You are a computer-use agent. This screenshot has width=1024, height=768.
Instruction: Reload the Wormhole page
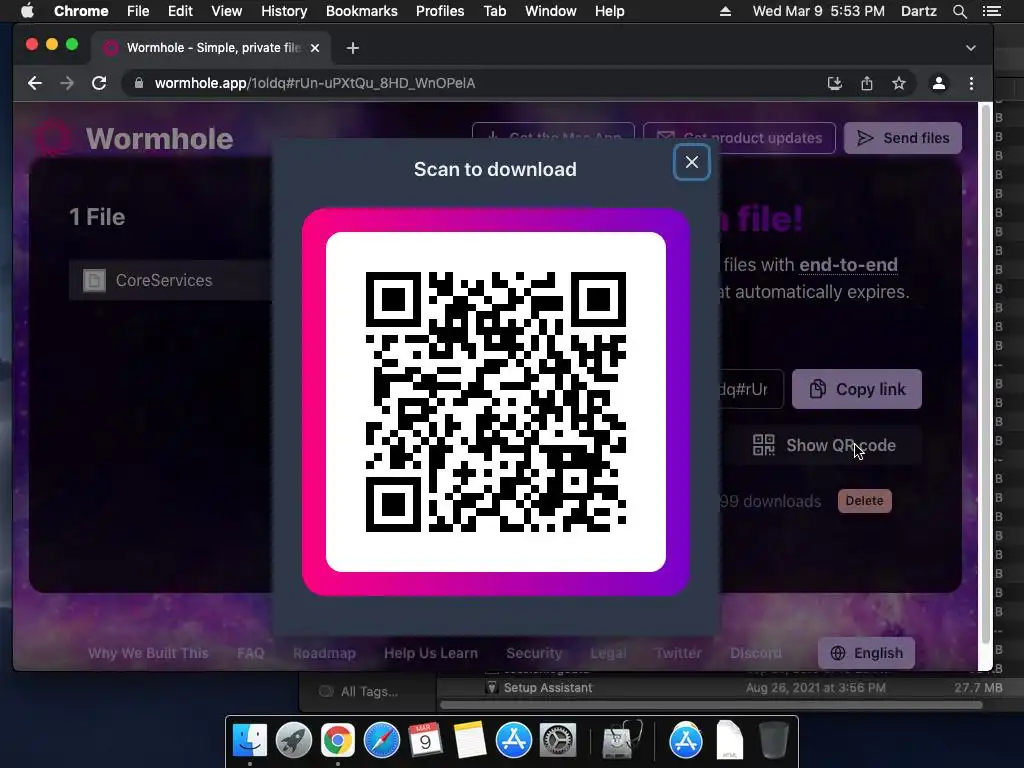click(x=99, y=83)
